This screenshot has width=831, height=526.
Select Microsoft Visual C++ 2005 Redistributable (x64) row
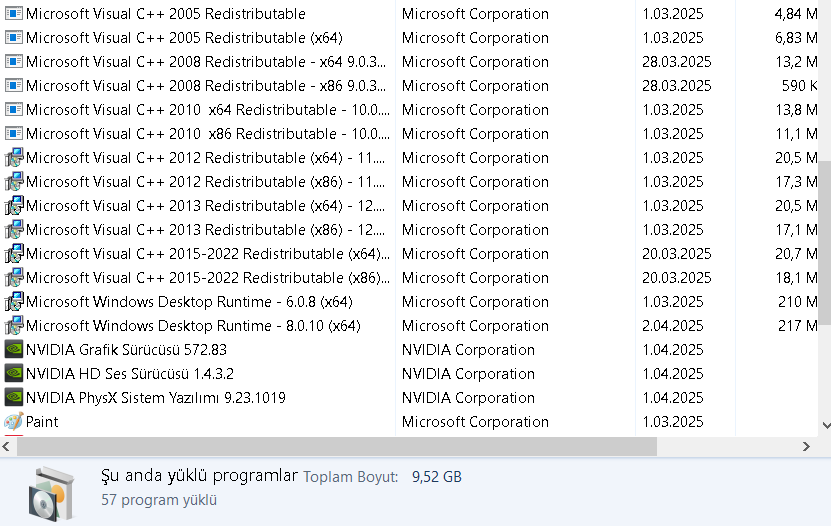184,38
